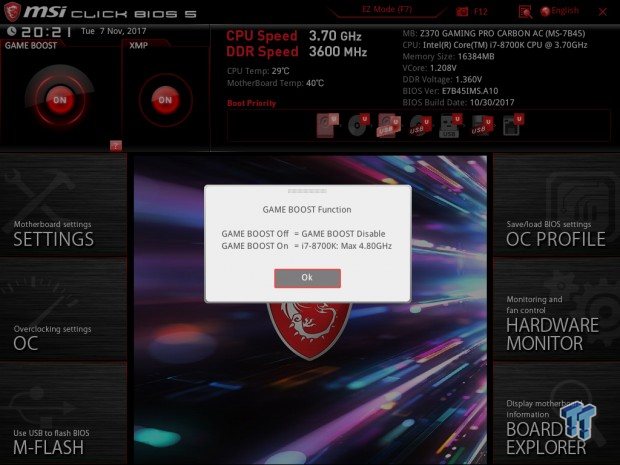Click Ok in the GAME BOOST Function dialog
The height and width of the screenshot is (465, 620).
[307, 278]
